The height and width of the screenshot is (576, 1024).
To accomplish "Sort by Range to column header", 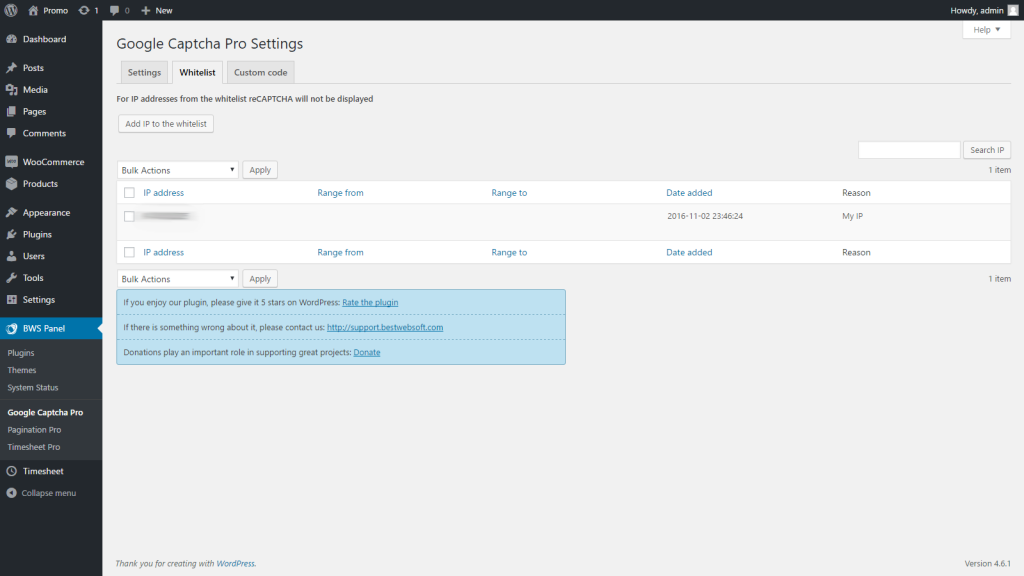I will [509, 193].
